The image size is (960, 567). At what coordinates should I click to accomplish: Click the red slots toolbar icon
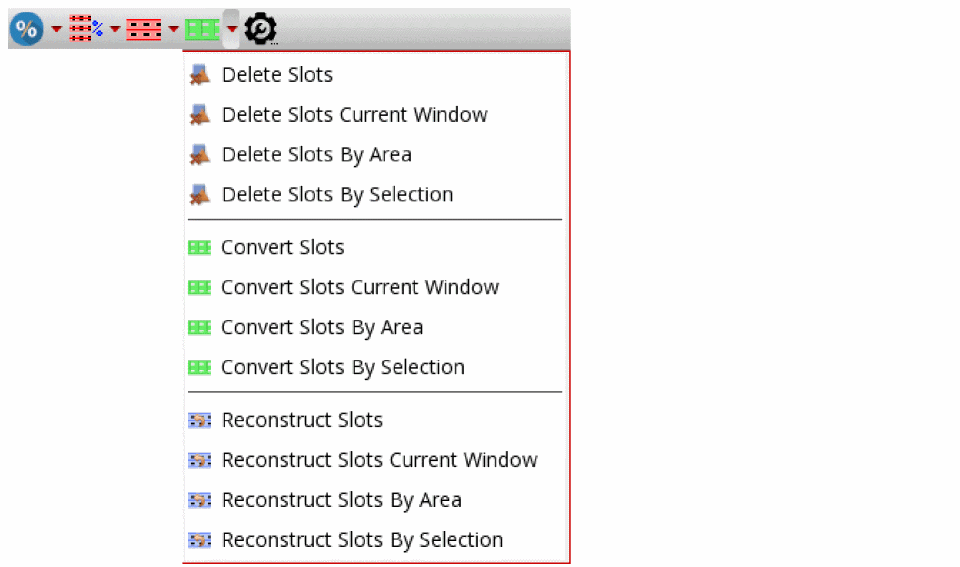(x=144, y=30)
